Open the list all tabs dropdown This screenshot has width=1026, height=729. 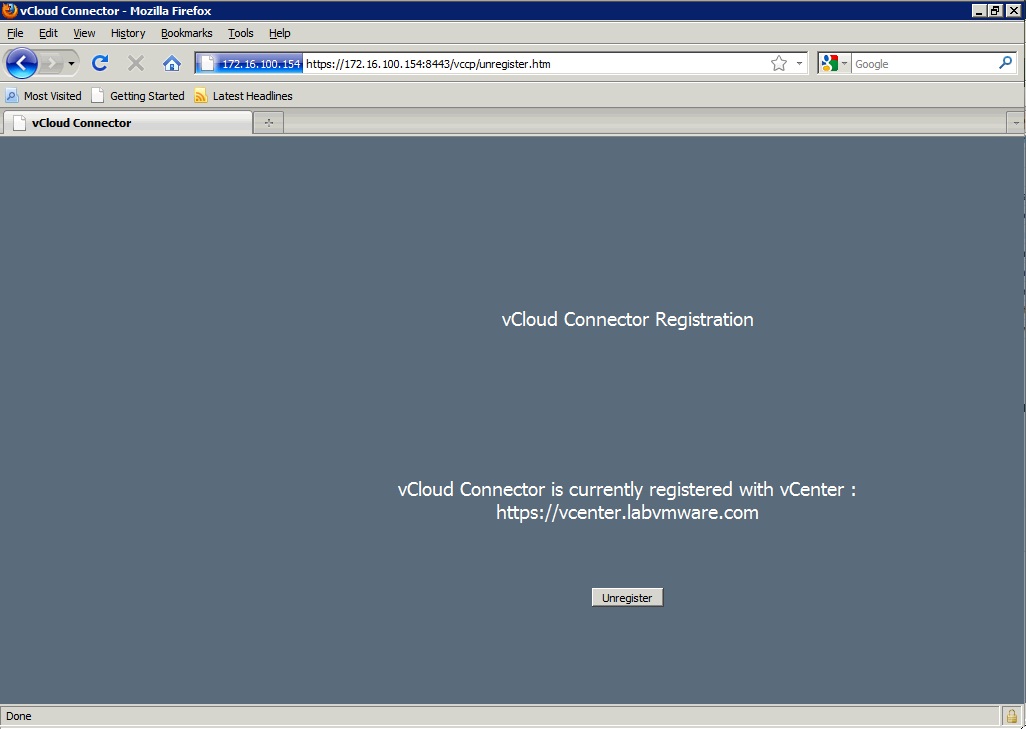coord(1016,122)
